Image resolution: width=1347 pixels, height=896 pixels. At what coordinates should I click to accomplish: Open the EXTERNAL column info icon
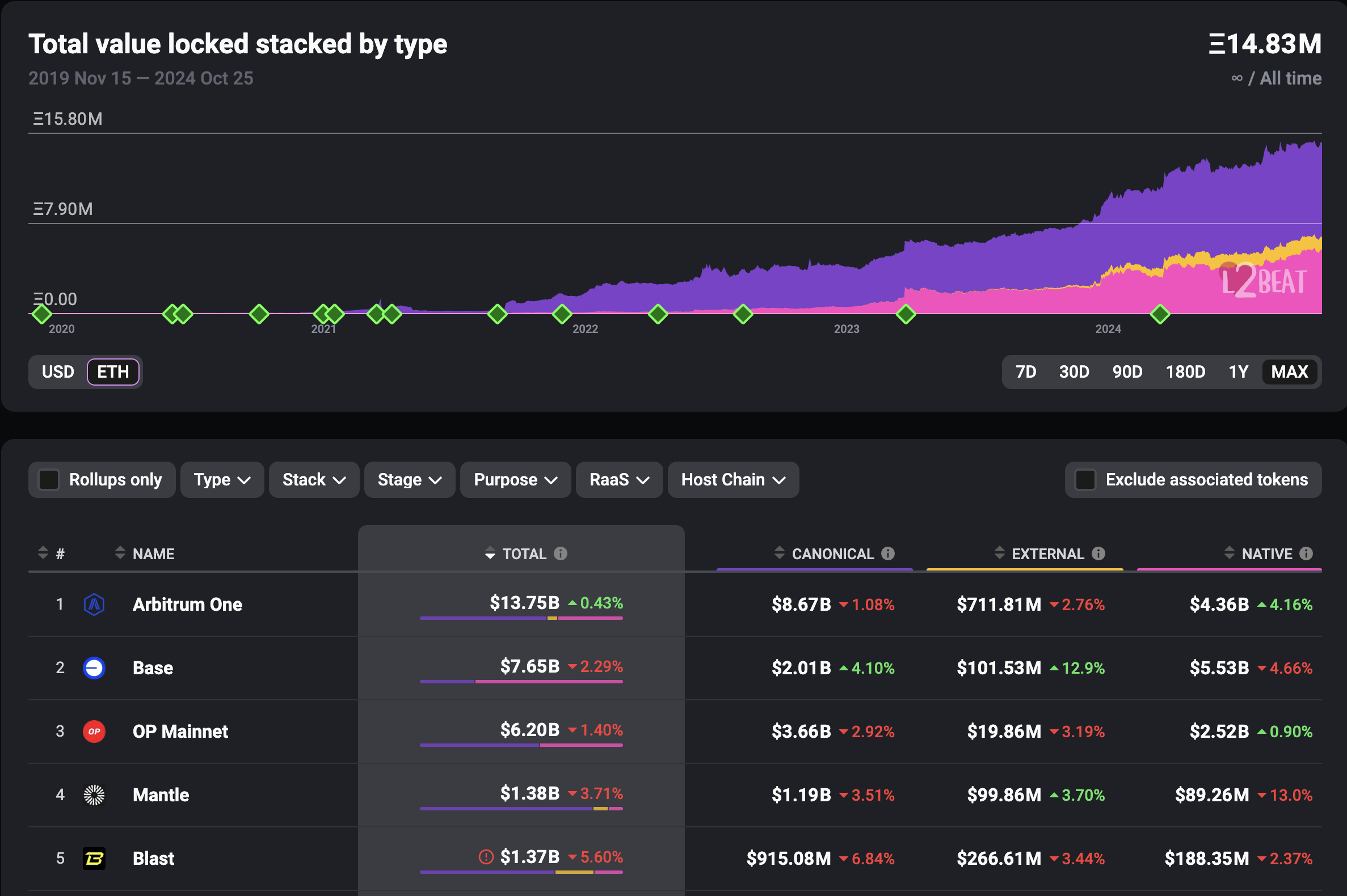pos(1098,553)
